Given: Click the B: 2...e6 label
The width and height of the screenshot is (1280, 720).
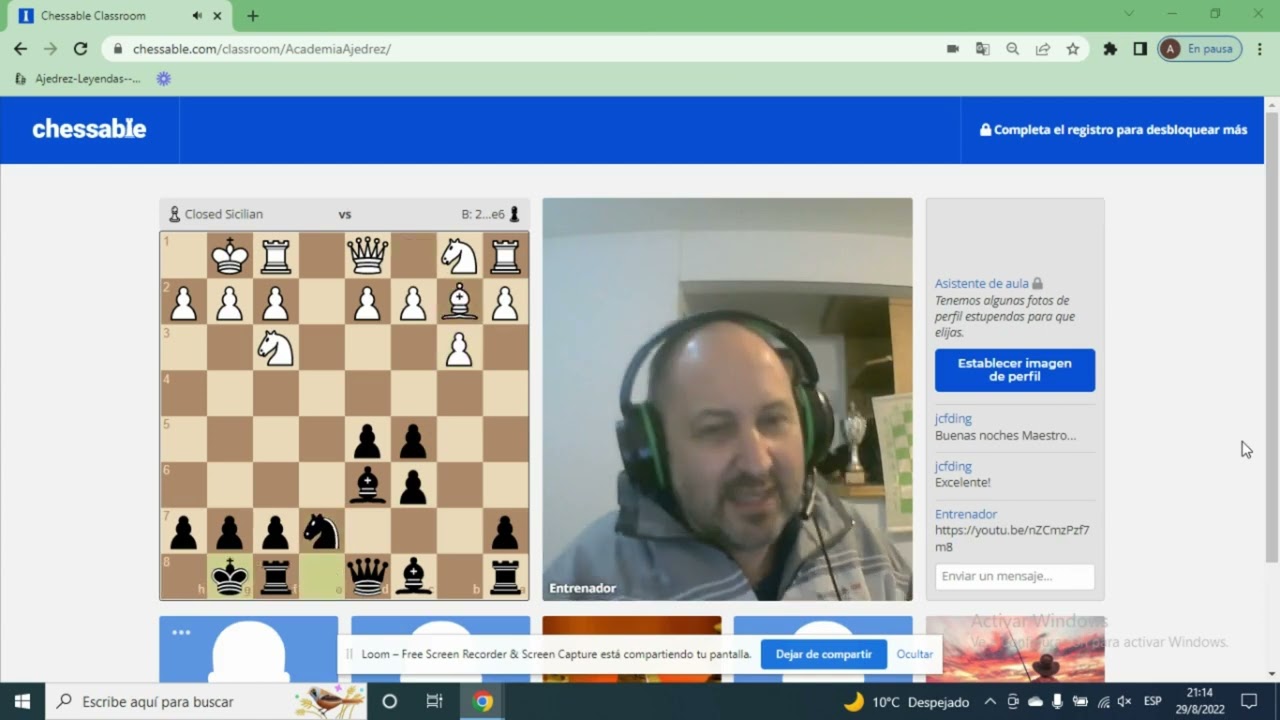Looking at the screenshot, I should [483, 214].
